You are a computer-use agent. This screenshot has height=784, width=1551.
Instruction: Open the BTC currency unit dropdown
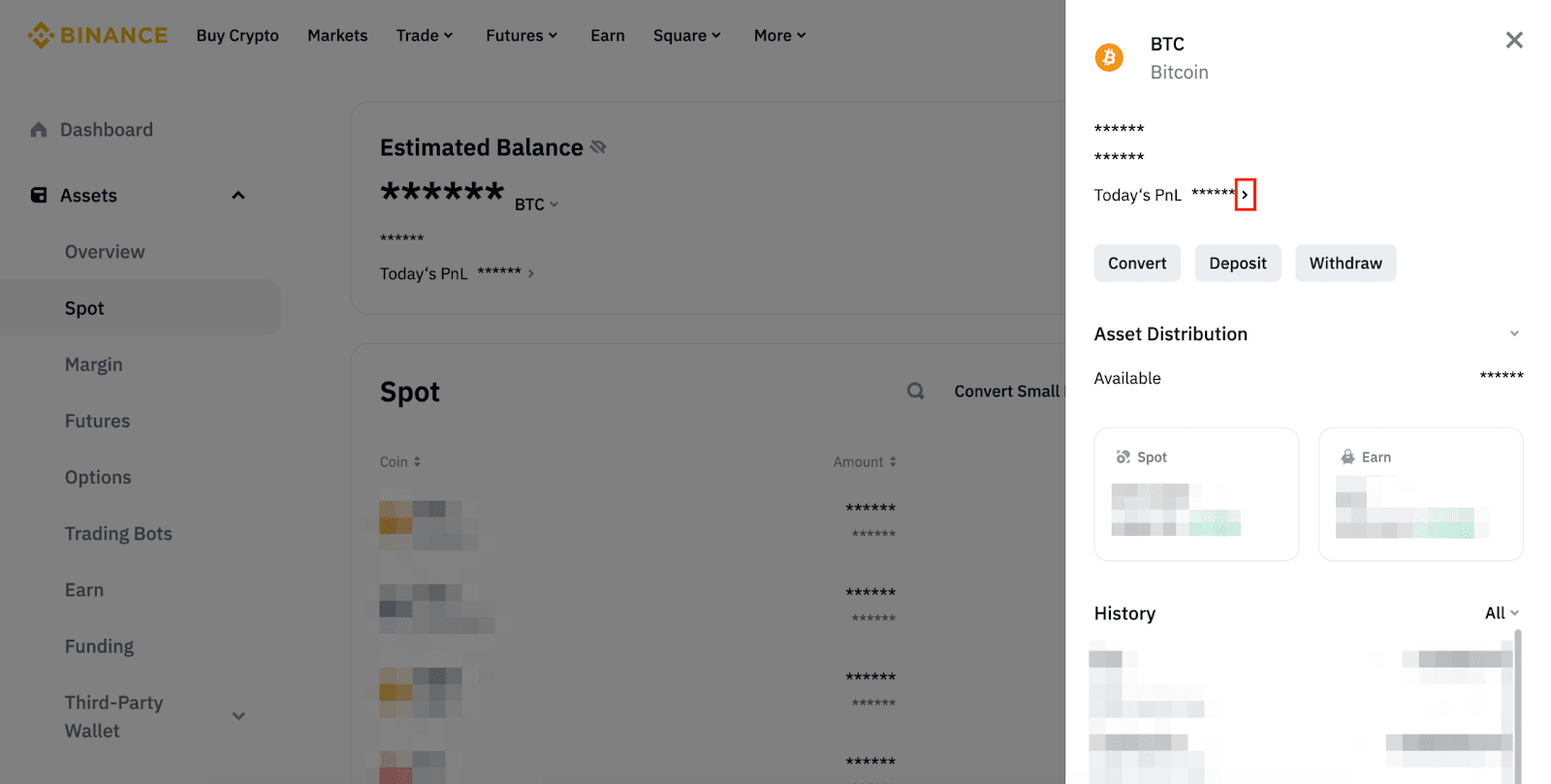(536, 204)
